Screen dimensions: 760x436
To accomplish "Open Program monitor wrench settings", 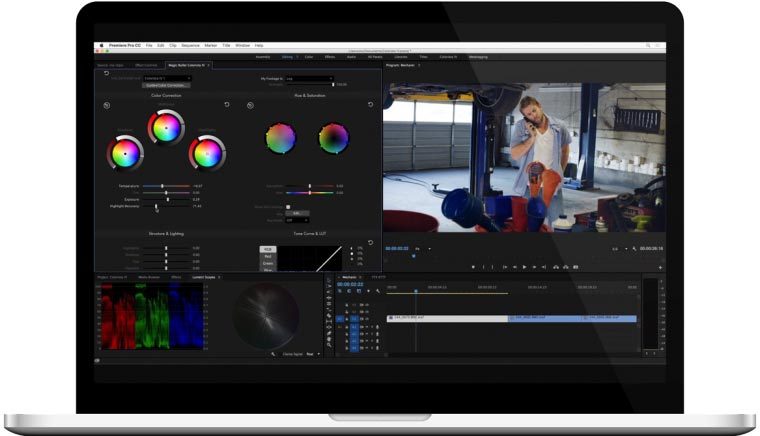I will [x=634, y=249].
